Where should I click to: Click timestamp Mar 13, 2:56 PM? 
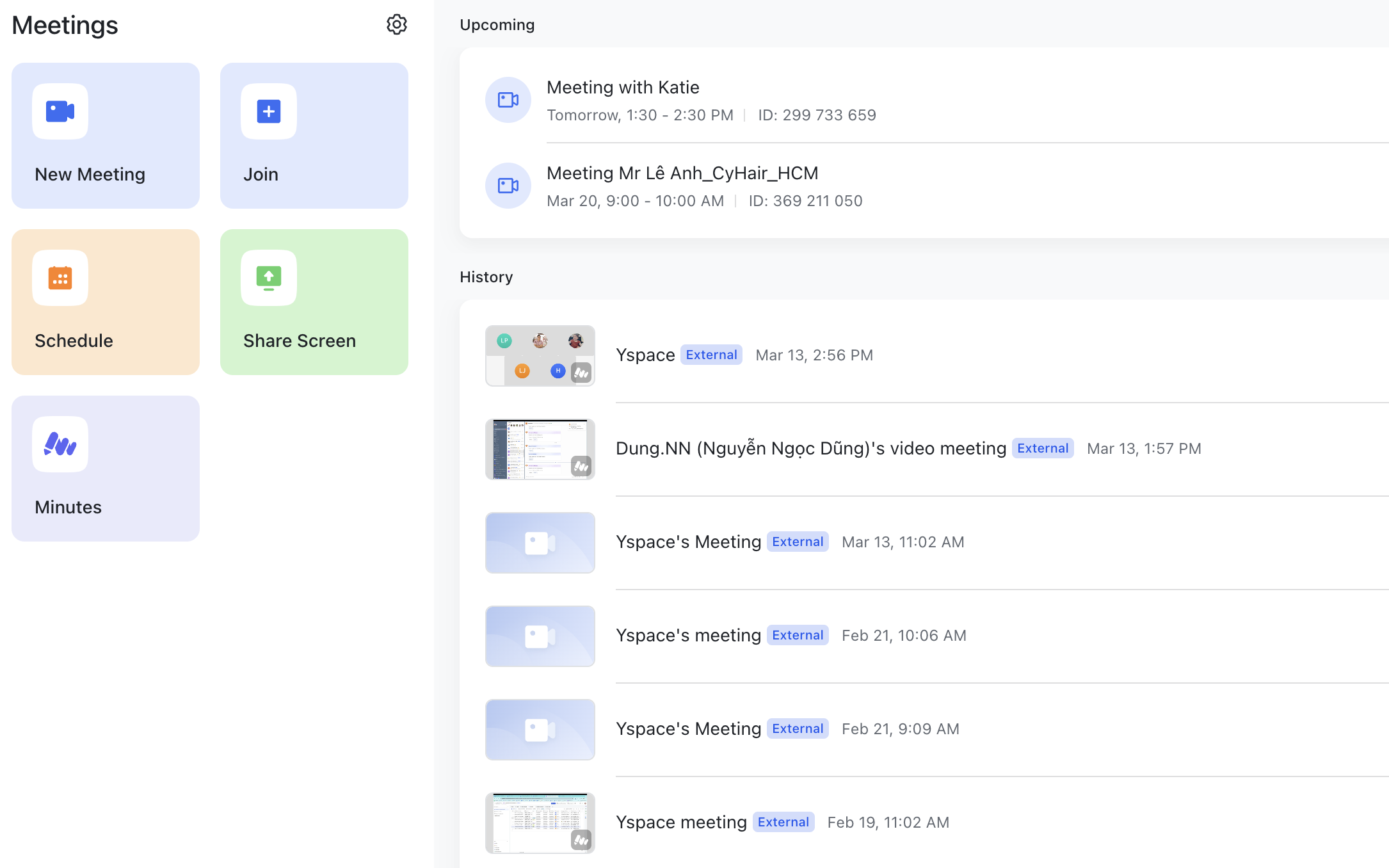[x=814, y=355]
